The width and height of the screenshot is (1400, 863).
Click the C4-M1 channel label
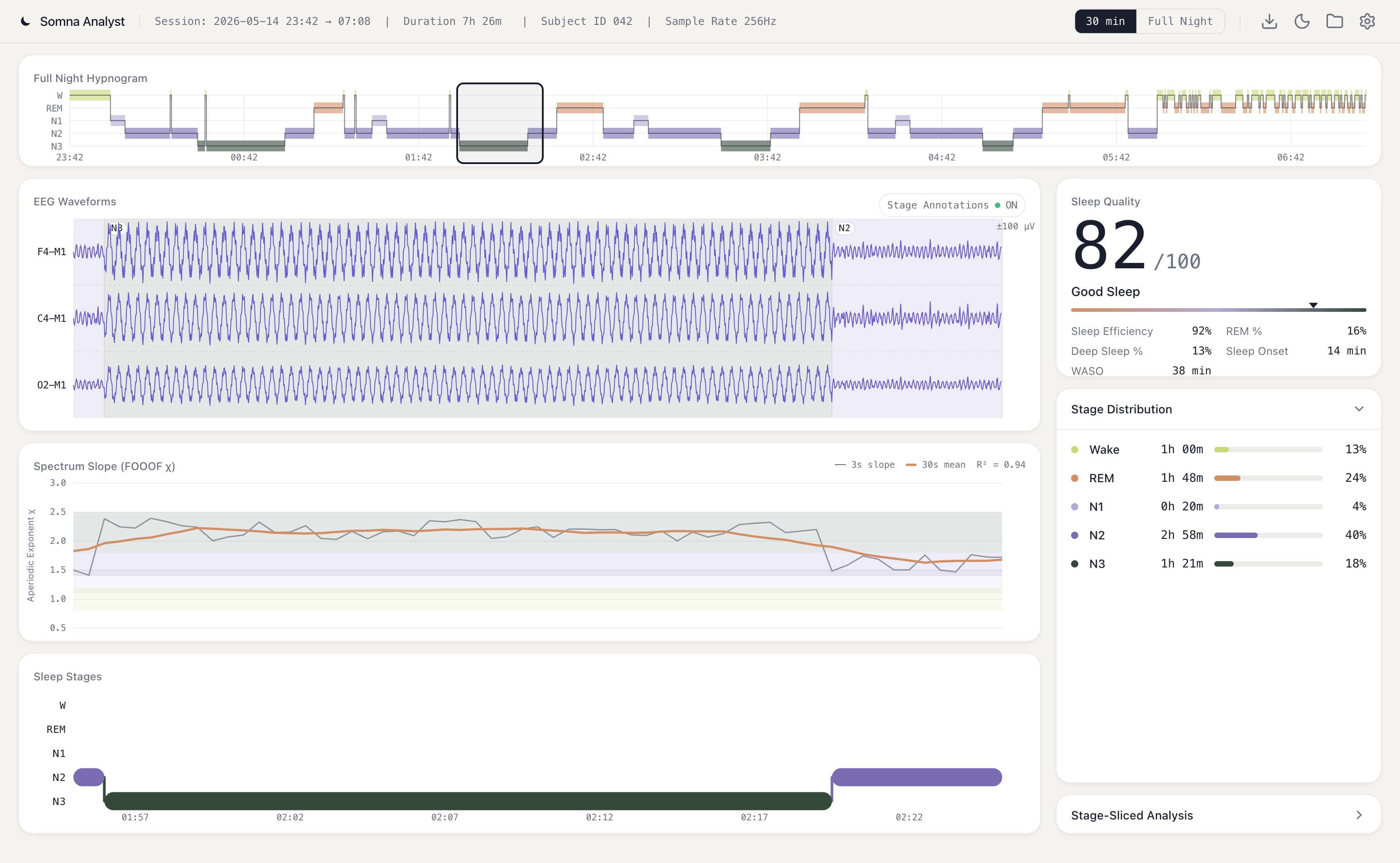pos(51,319)
